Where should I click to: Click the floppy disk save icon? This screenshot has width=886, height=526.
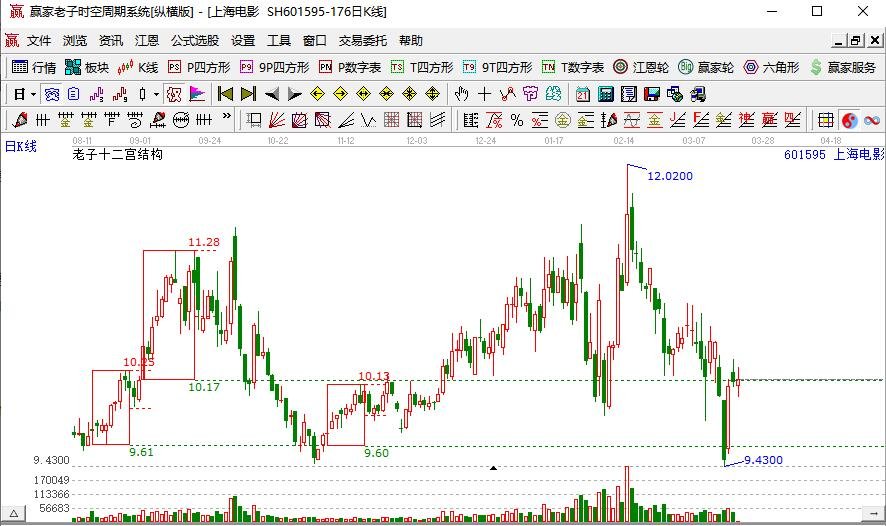[x=652, y=94]
